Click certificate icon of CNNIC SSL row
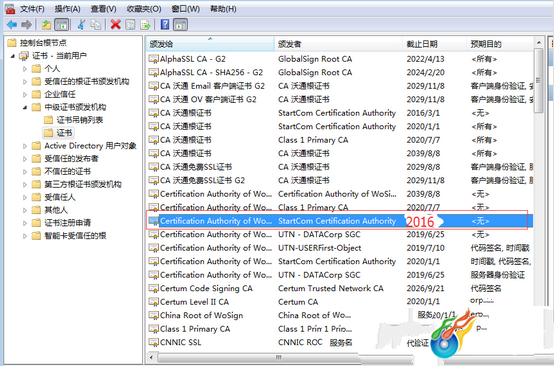The image size is (554, 366). tap(153, 343)
